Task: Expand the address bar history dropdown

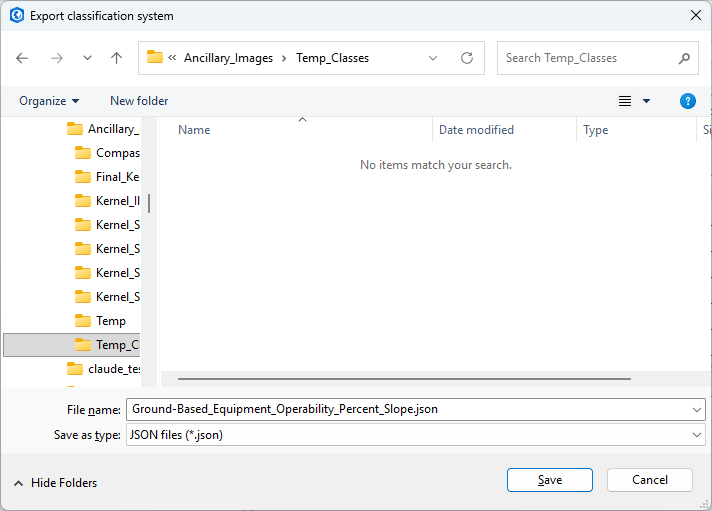Action: (433, 58)
